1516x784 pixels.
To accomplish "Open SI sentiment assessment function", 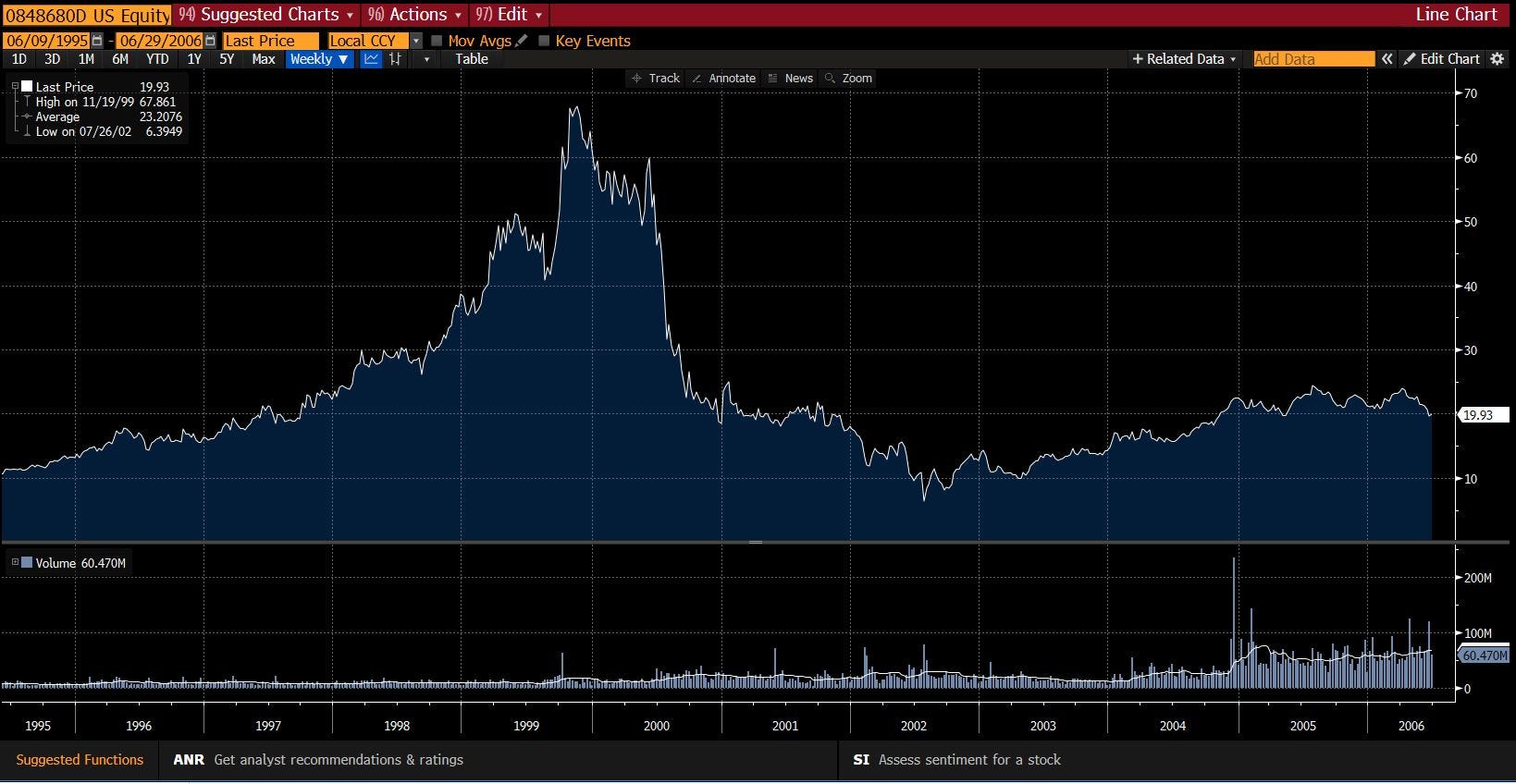I will click(x=956, y=760).
